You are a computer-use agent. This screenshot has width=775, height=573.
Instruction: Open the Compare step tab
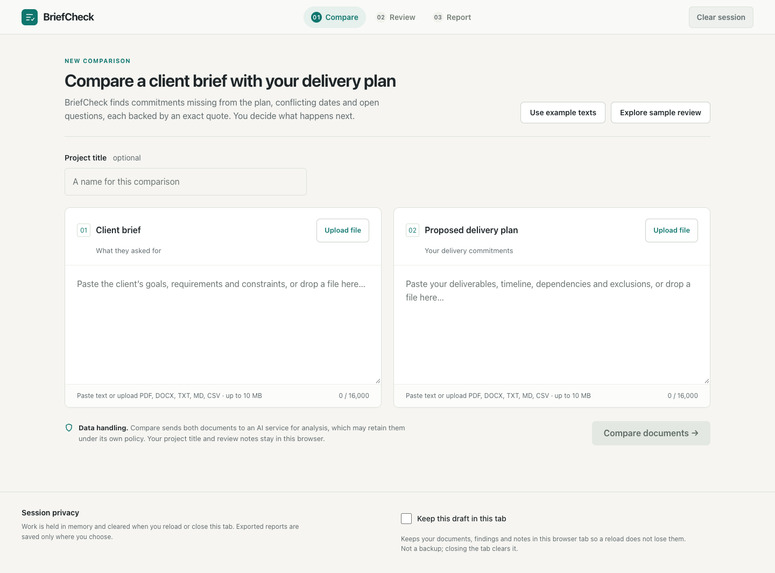335,17
